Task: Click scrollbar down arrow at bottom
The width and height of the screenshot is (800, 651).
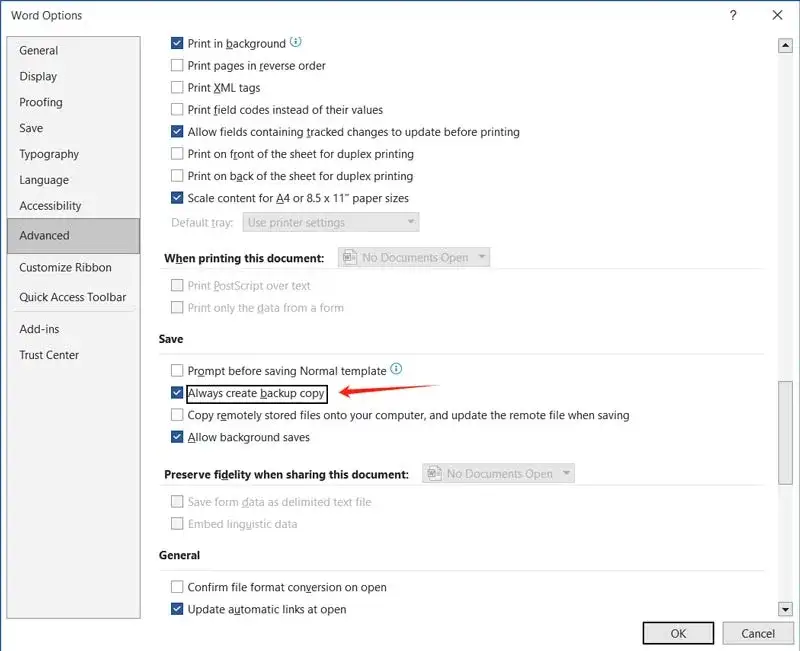Action: coord(785,609)
